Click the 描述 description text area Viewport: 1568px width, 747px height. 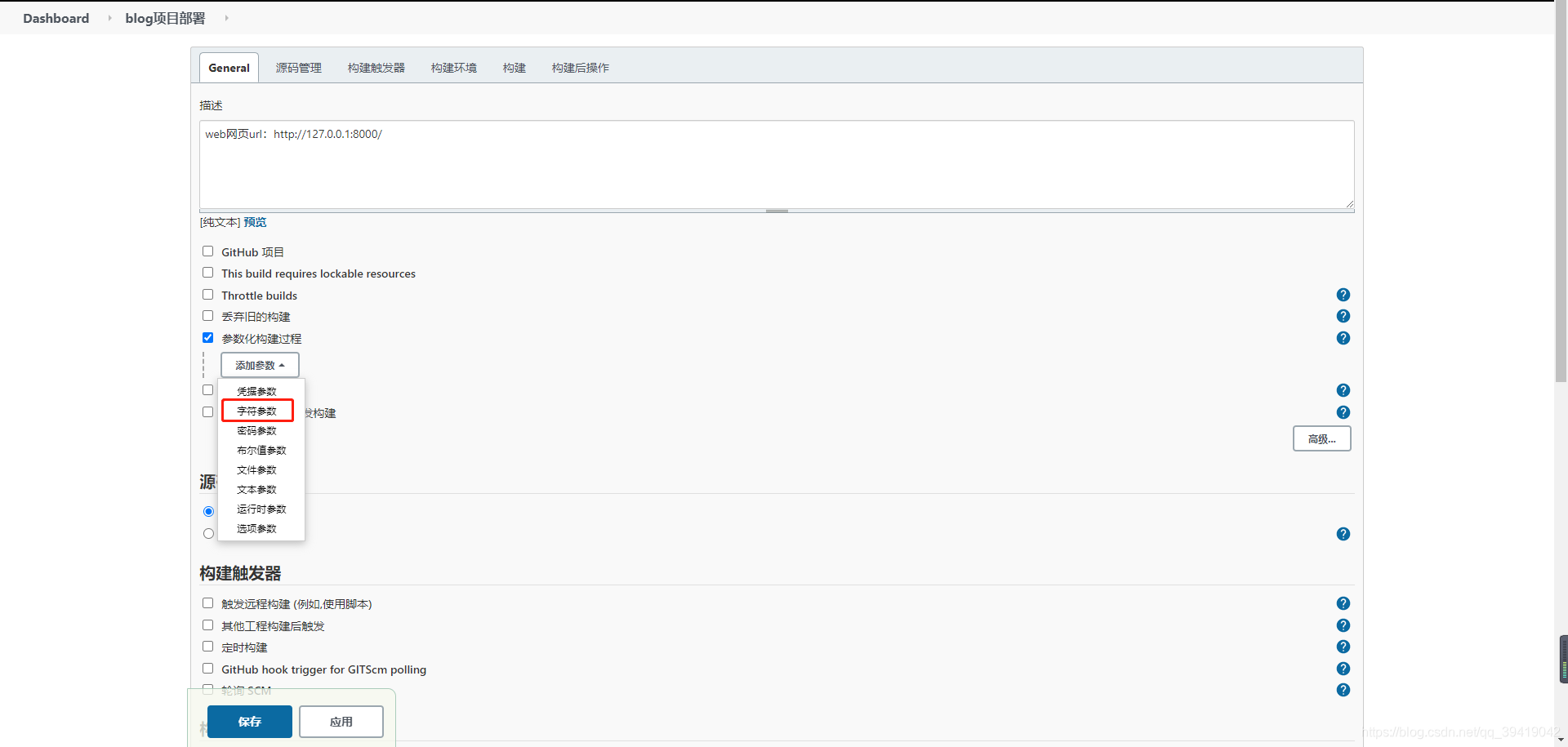pos(777,165)
